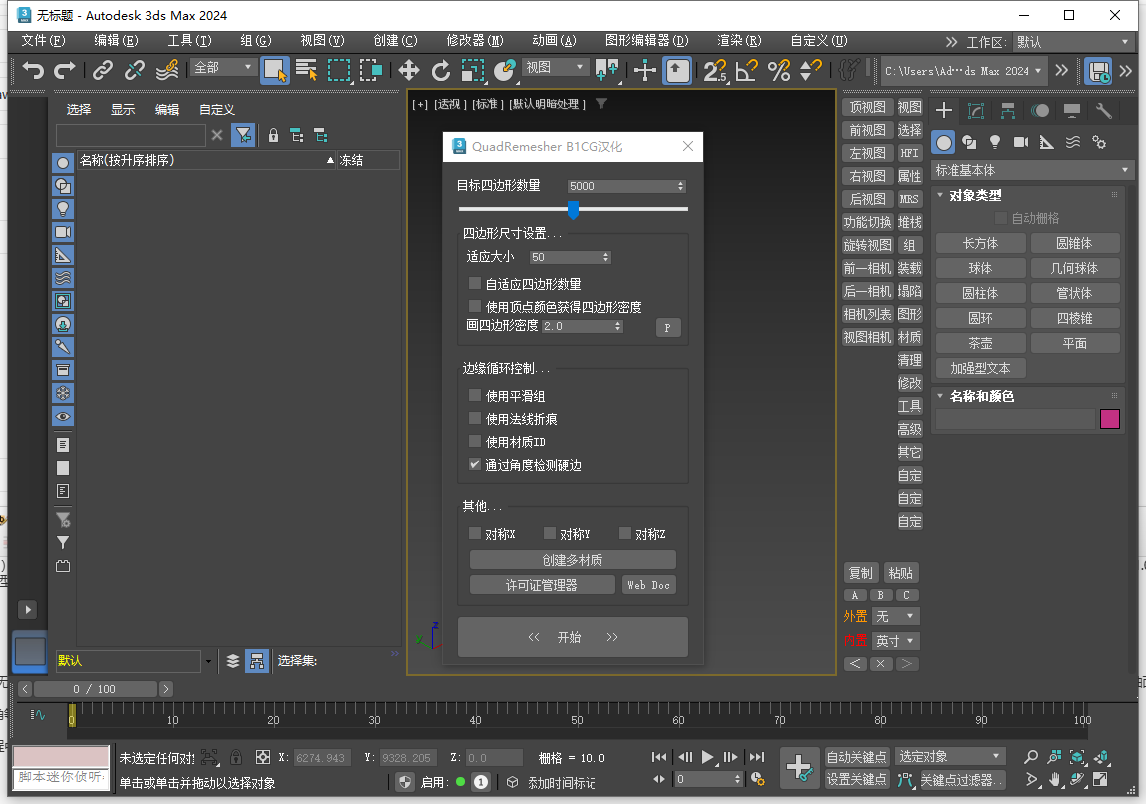Activate the Select and Scale tool
The image size is (1146, 804).
473,71
